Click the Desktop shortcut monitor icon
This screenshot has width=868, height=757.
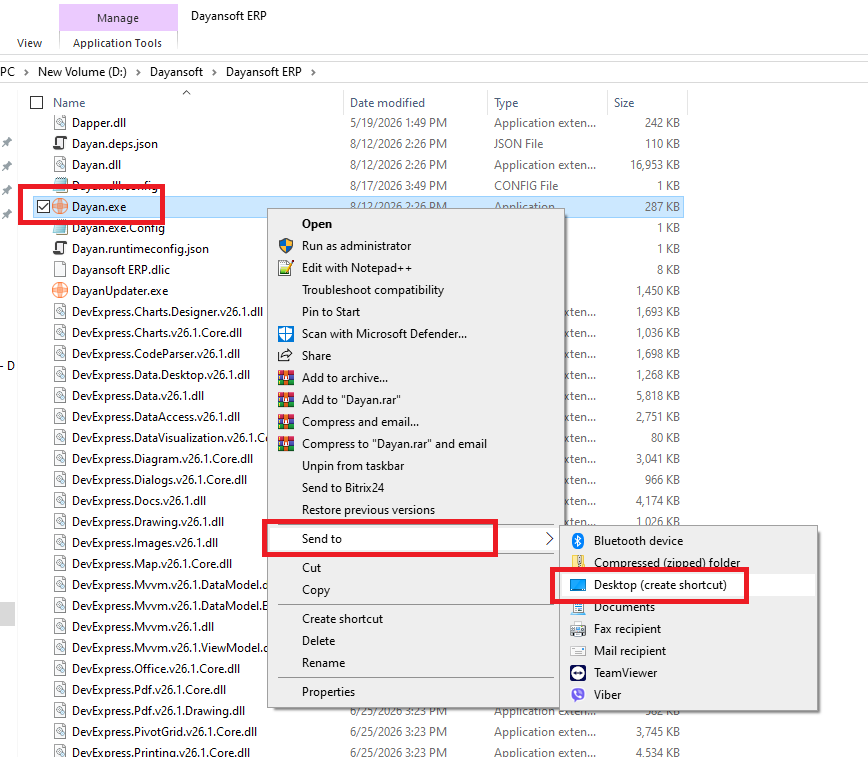pyautogui.click(x=578, y=585)
